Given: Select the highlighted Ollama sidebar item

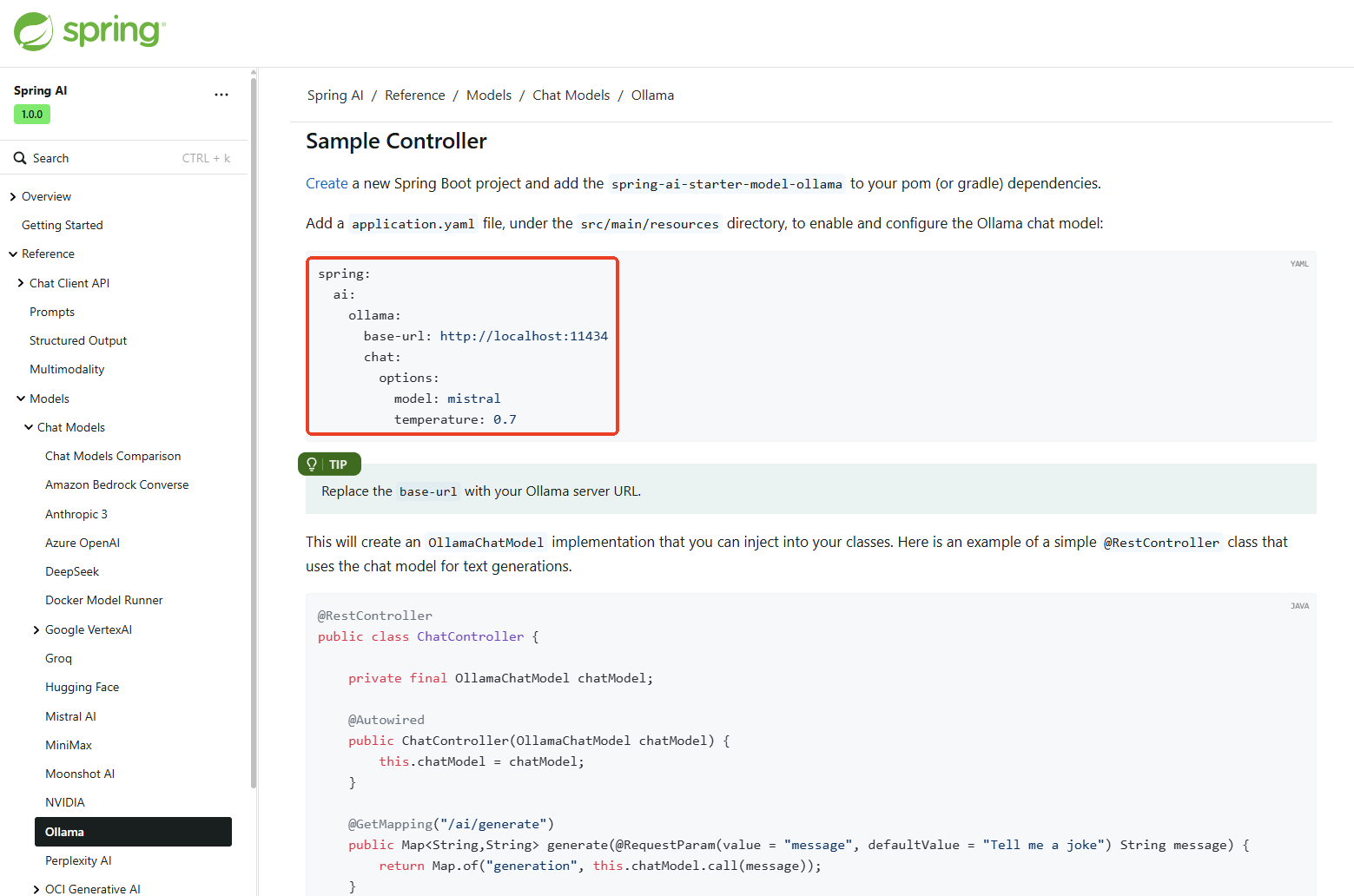Looking at the screenshot, I should coord(133,832).
